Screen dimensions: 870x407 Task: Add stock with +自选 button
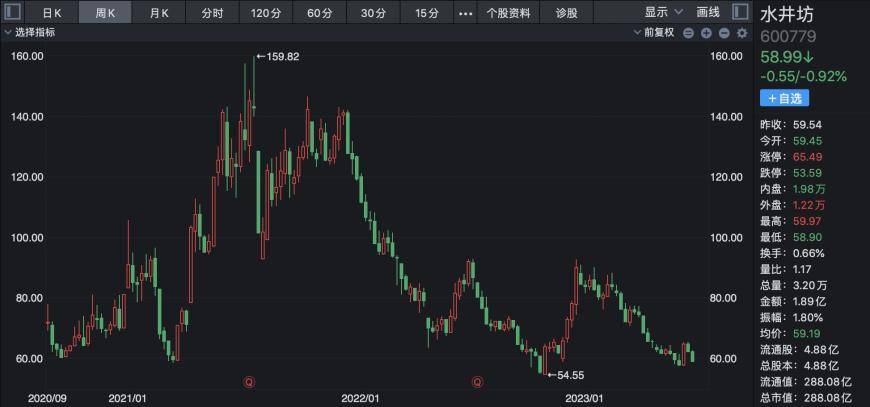pos(785,98)
